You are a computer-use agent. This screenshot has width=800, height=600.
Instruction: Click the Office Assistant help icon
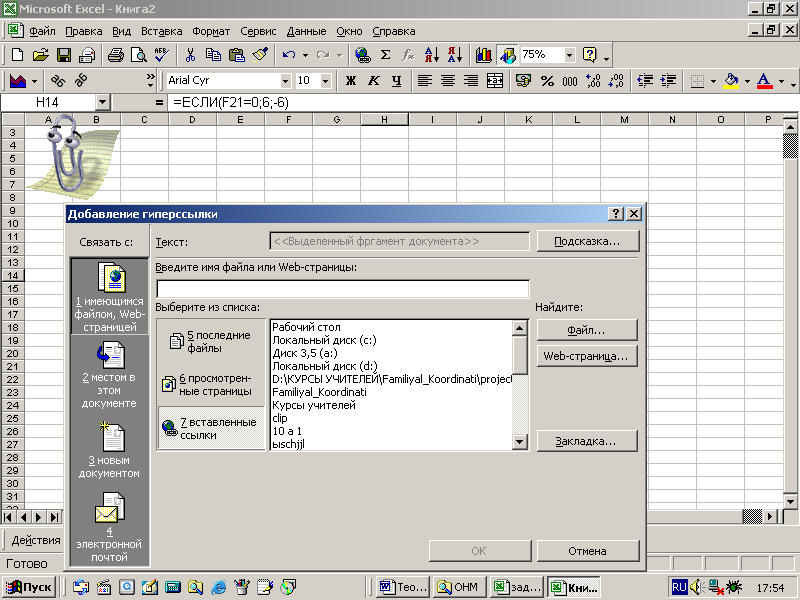(x=590, y=55)
